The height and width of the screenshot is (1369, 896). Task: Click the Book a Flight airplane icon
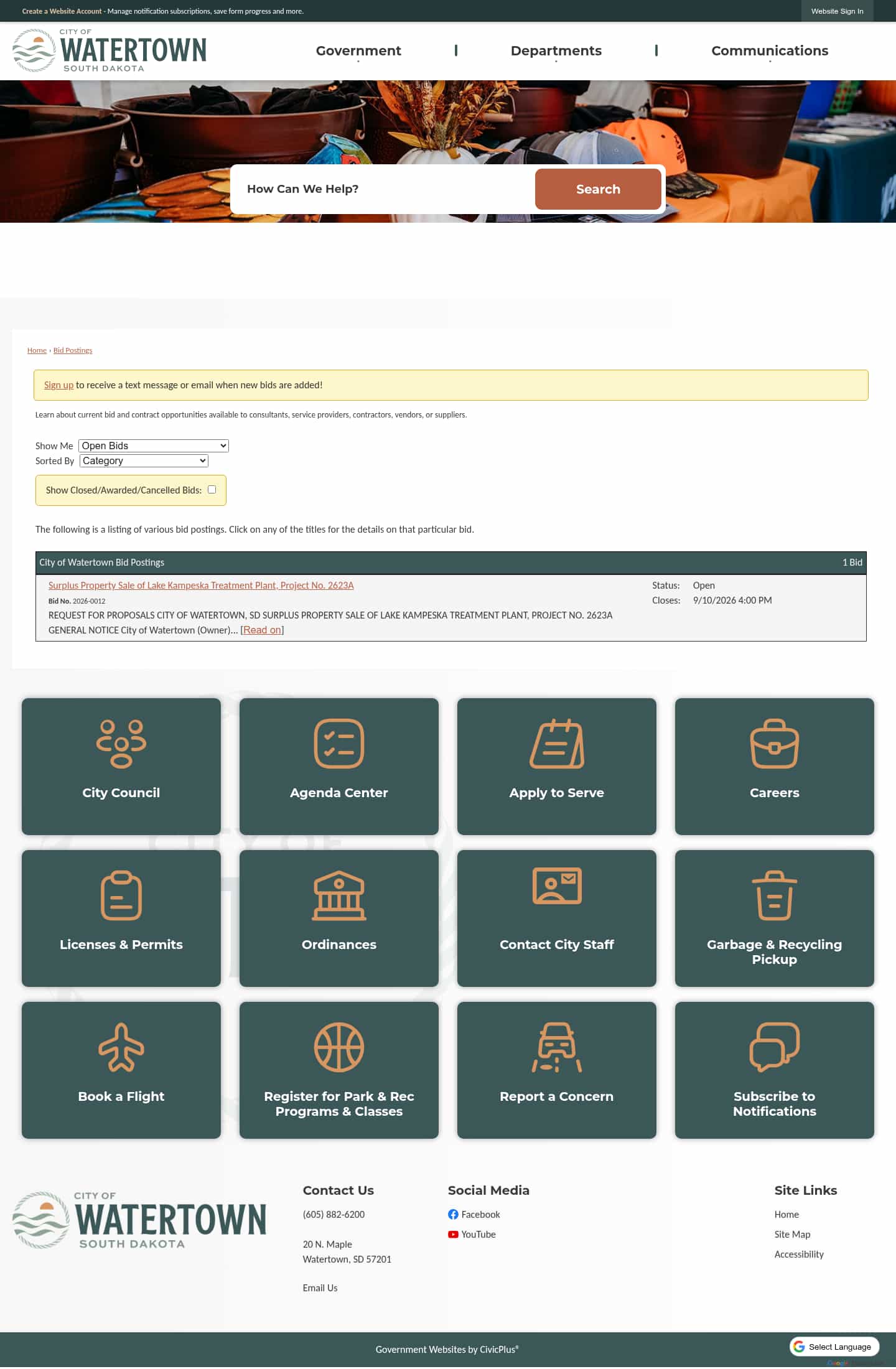tap(121, 1047)
